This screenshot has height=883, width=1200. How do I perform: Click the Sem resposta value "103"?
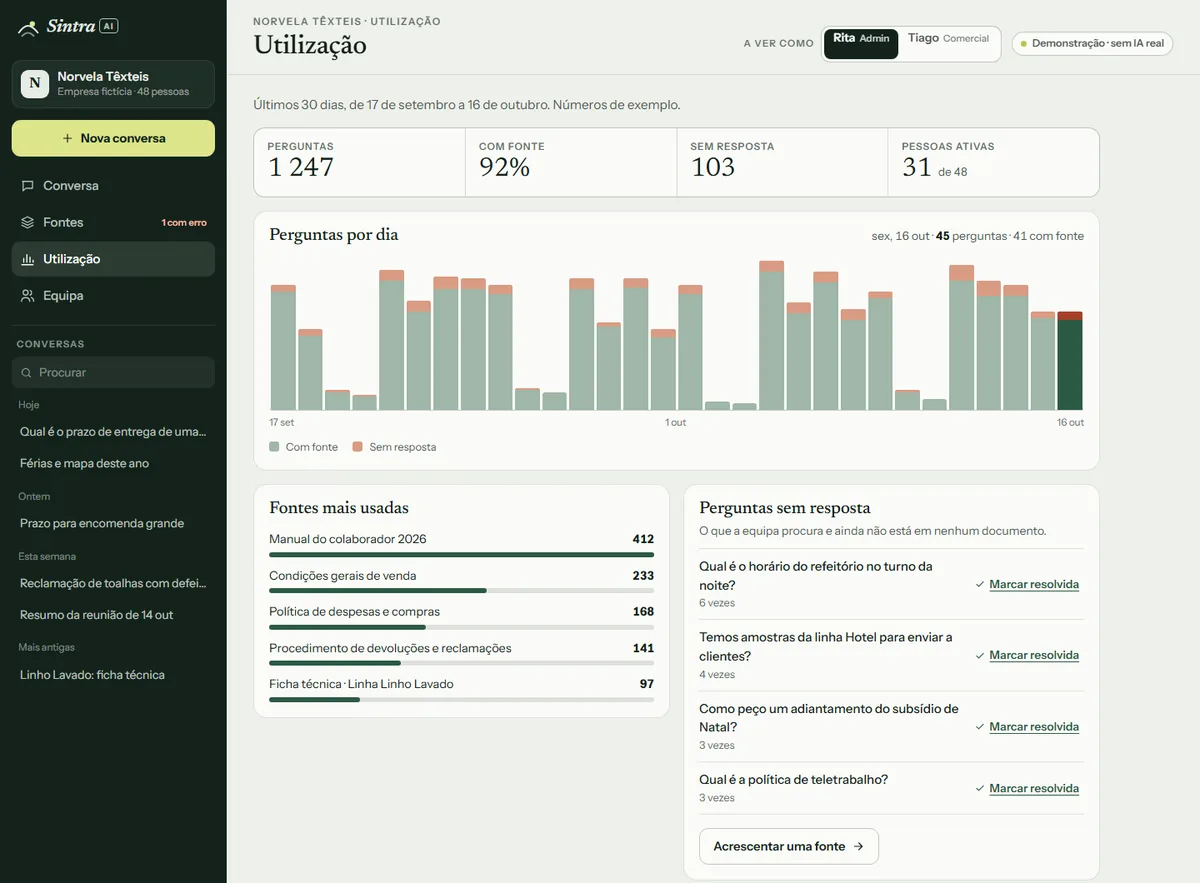(x=713, y=168)
